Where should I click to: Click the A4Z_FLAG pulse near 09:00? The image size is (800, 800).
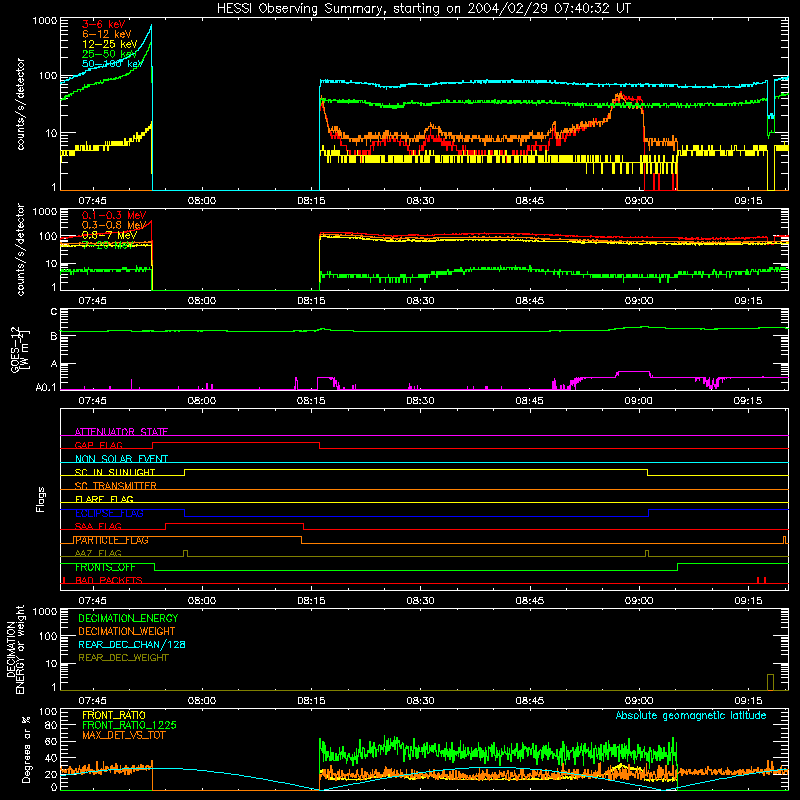click(x=647, y=554)
